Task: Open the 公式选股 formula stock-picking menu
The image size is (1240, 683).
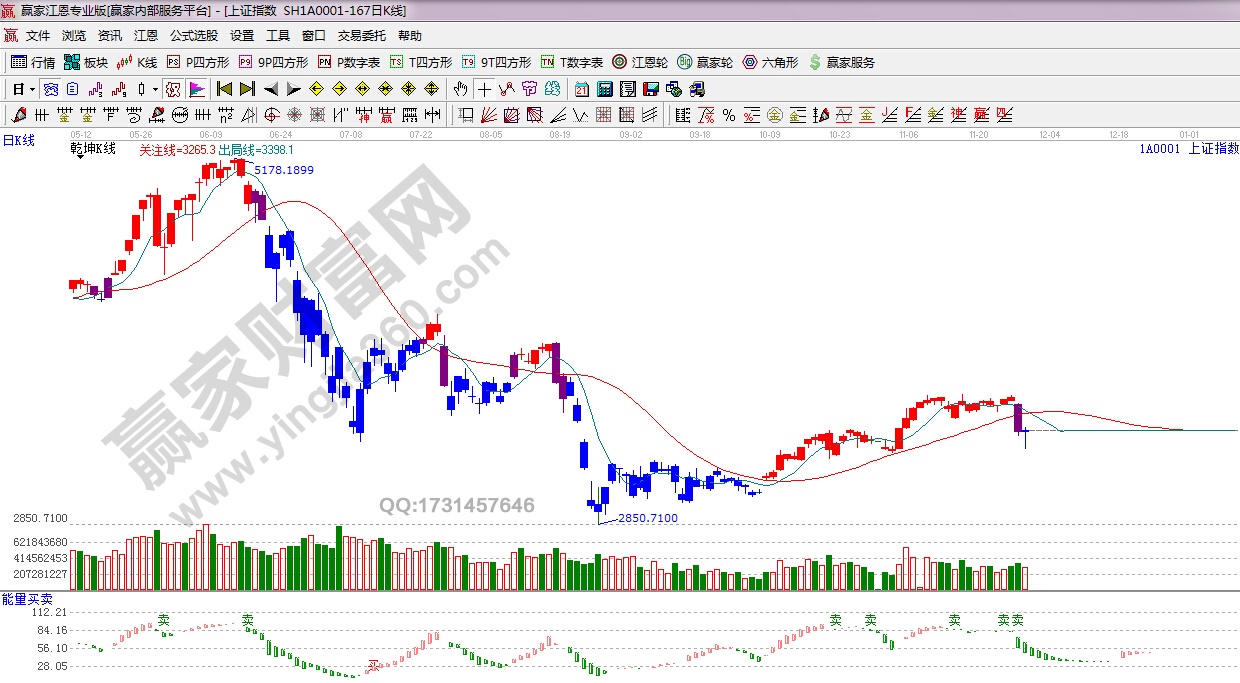Action: (x=193, y=35)
